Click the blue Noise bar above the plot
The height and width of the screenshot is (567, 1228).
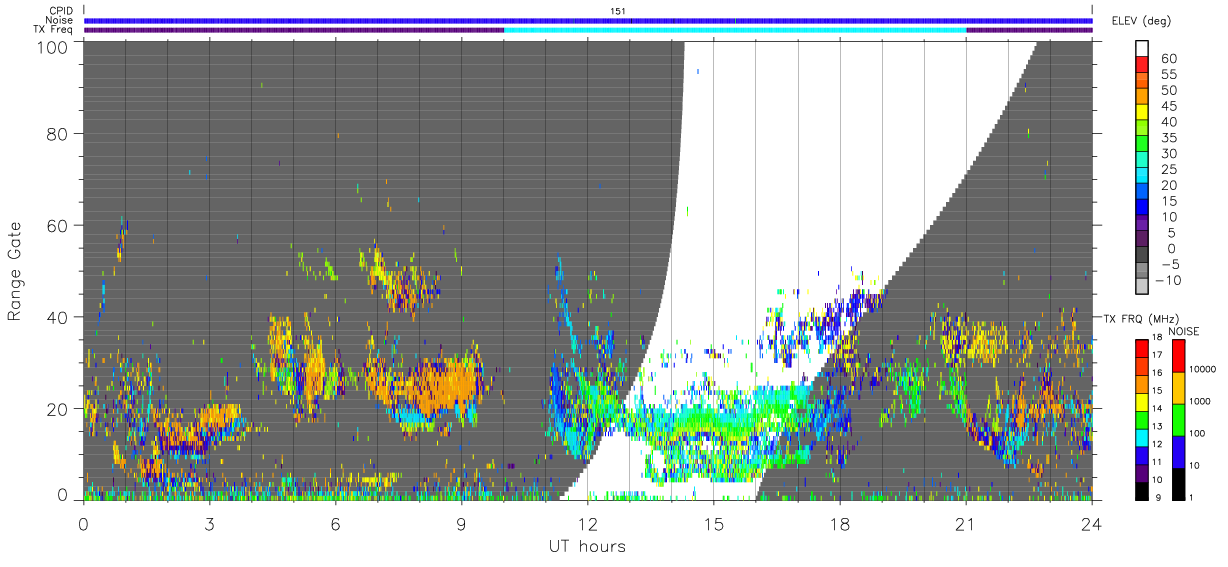click(x=588, y=20)
